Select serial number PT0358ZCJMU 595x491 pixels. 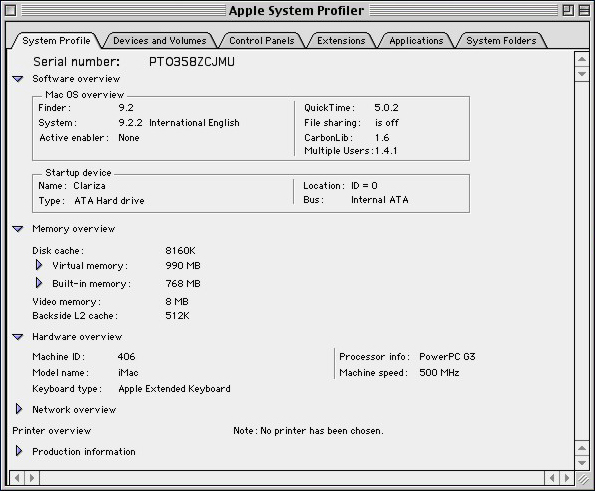tap(192, 61)
